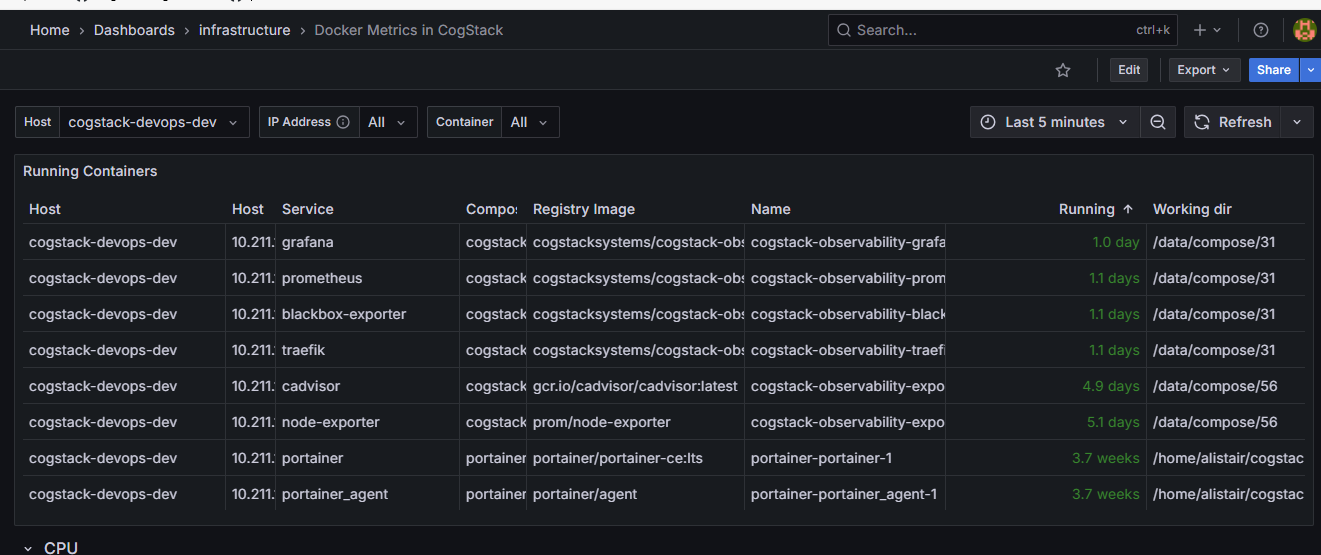Screen dimensions: 1321x555
Task: Open the infrastructure folder breadcrumb
Action: pyautogui.click(x=244, y=30)
